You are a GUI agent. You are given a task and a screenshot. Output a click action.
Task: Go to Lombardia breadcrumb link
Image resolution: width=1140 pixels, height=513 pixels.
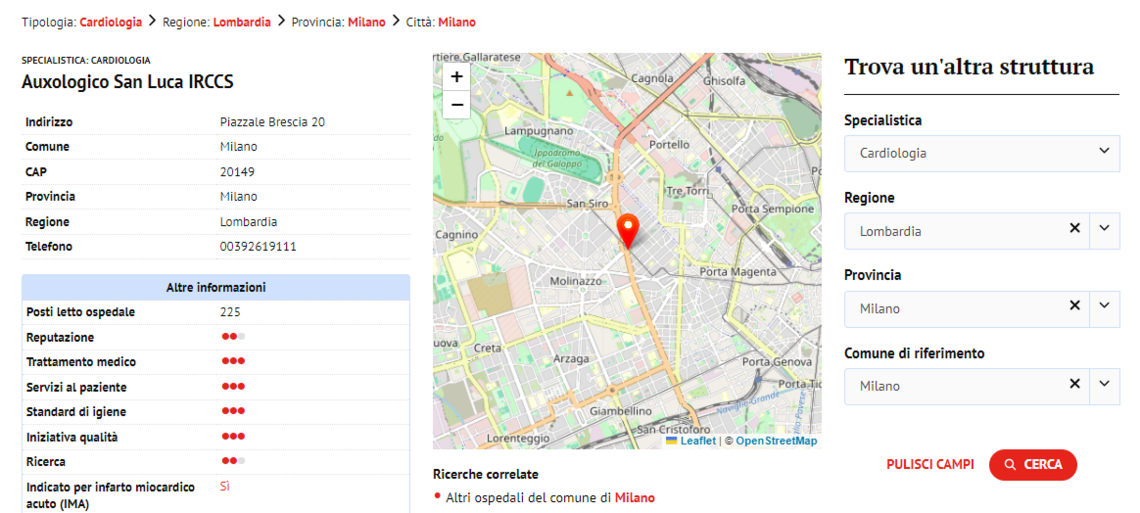[241, 22]
